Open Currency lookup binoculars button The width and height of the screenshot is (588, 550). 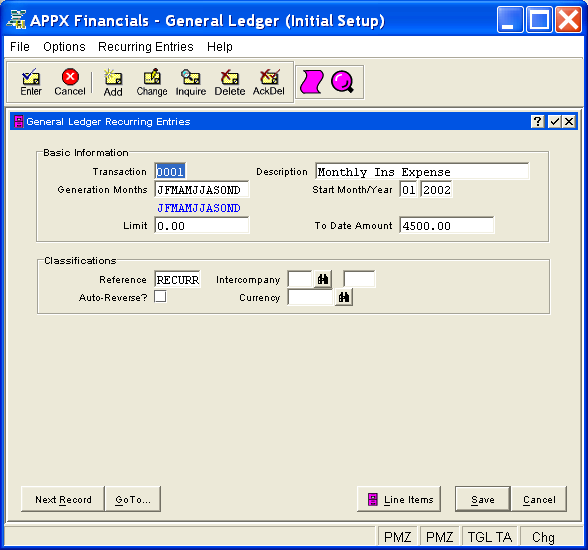pos(344,297)
